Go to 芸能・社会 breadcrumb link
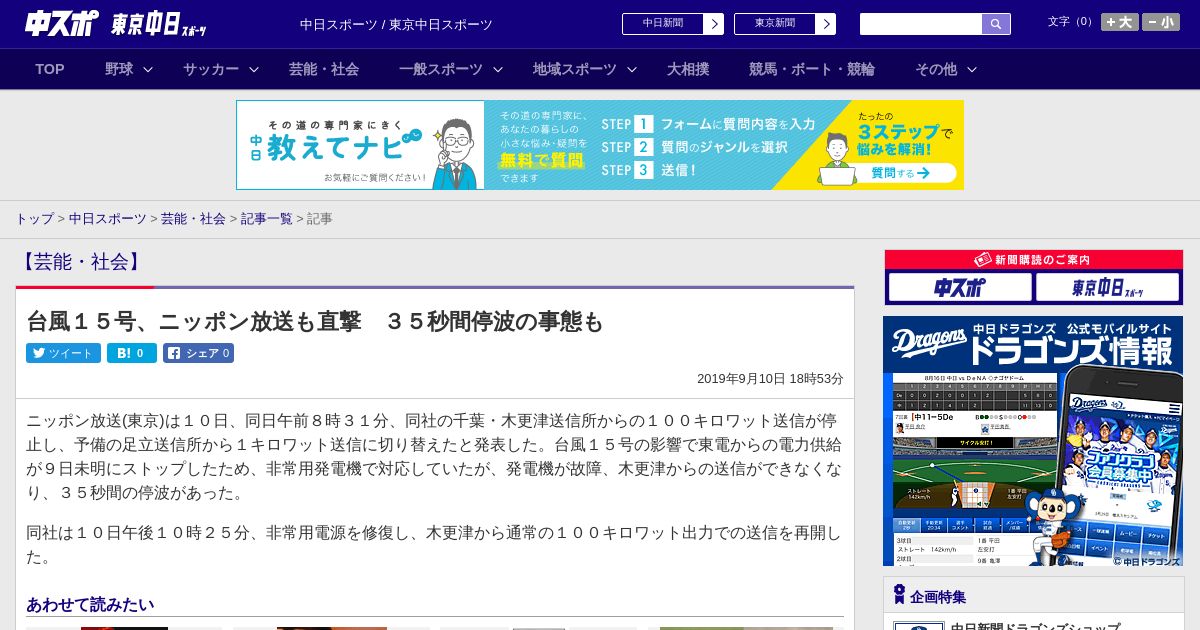This screenshot has height=630, width=1200. tap(193, 218)
